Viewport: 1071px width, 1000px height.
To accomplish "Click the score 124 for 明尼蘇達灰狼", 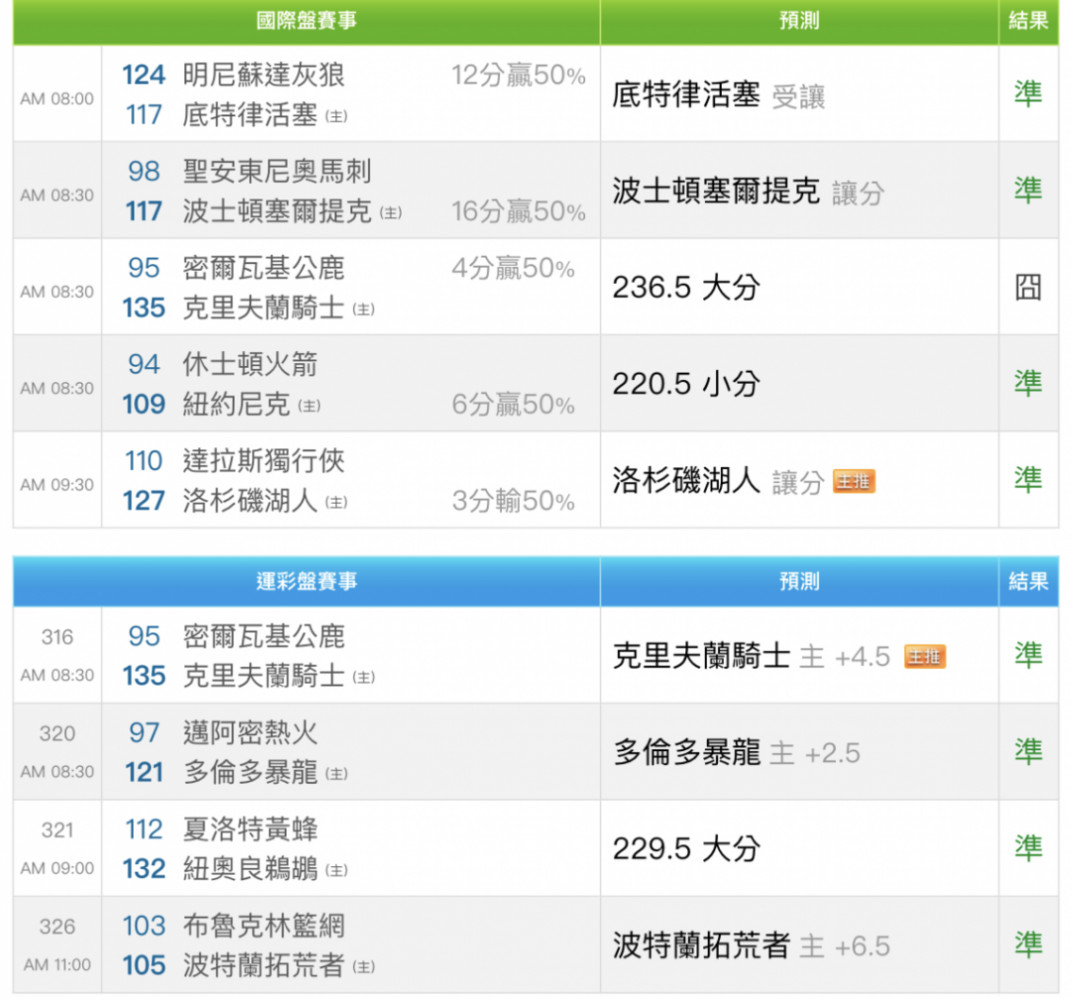I will pos(143,75).
